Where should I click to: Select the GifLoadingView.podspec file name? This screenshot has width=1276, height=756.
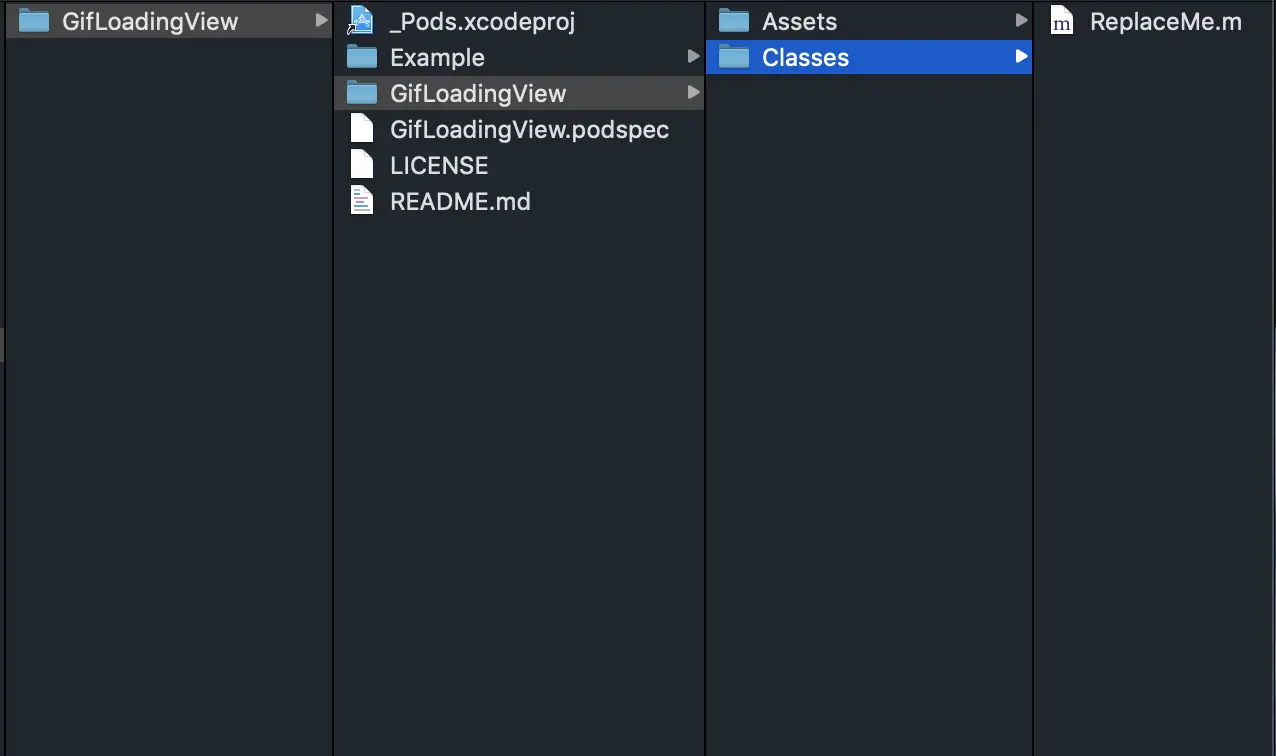point(529,129)
